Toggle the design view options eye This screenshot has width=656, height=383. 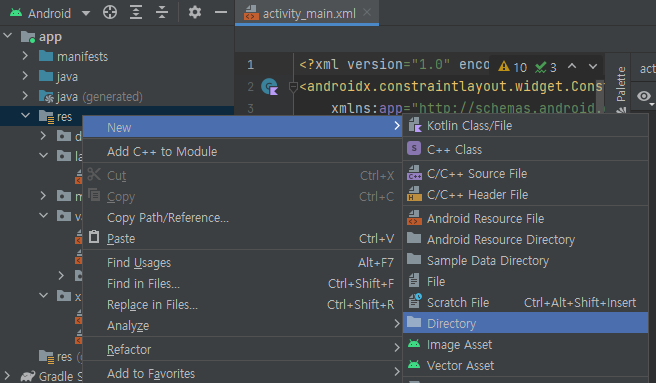(644, 97)
